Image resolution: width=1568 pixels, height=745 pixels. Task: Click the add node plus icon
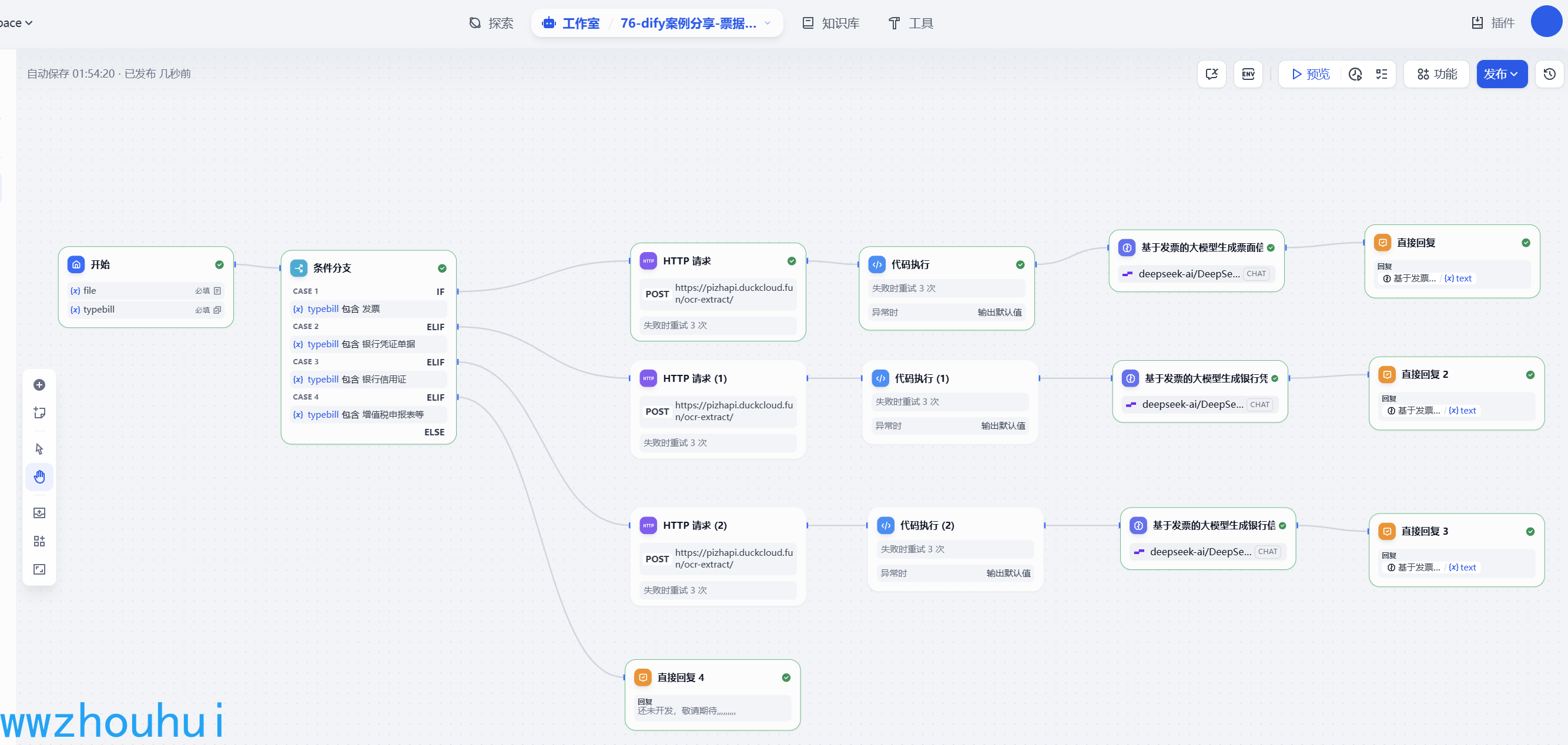(x=39, y=385)
